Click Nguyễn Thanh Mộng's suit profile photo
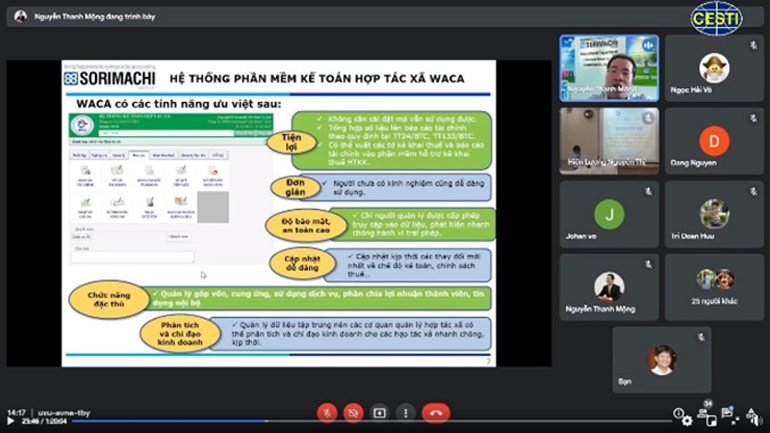770x433 pixels. pyautogui.click(x=609, y=287)
